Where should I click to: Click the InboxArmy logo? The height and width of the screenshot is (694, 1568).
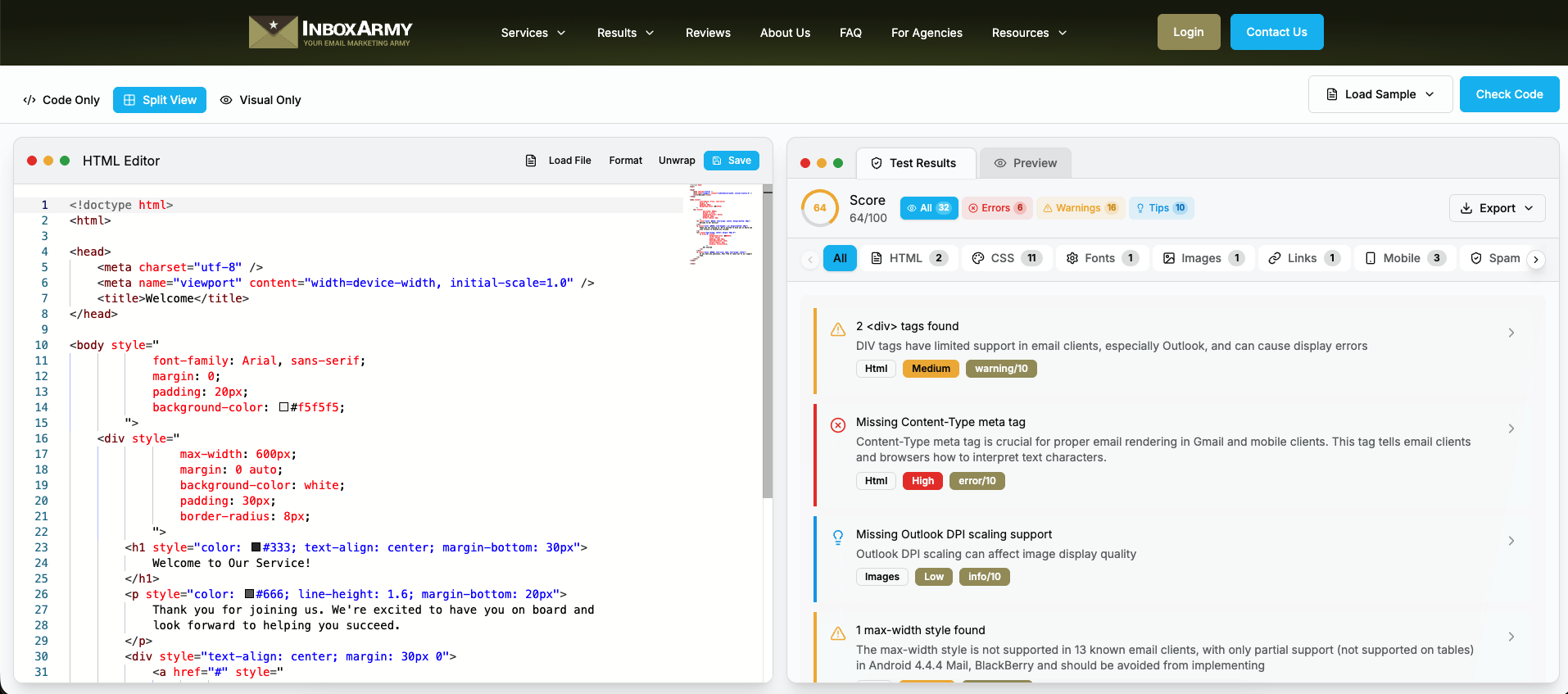pos(331,32)
